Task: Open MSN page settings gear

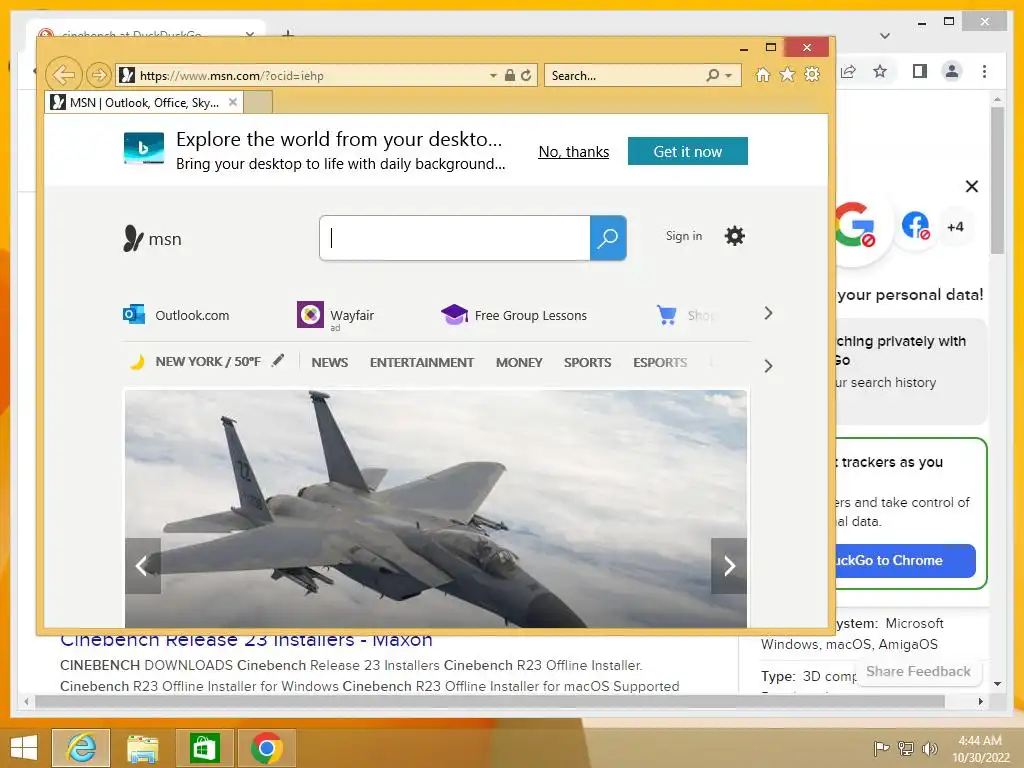Action: [735, 236]
